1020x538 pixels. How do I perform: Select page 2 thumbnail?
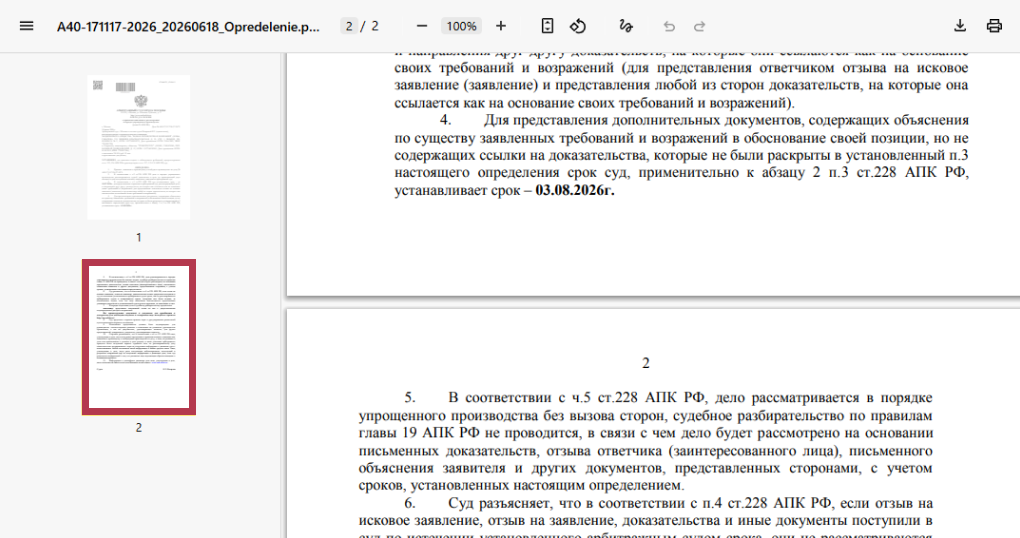(x=139, y=337)
